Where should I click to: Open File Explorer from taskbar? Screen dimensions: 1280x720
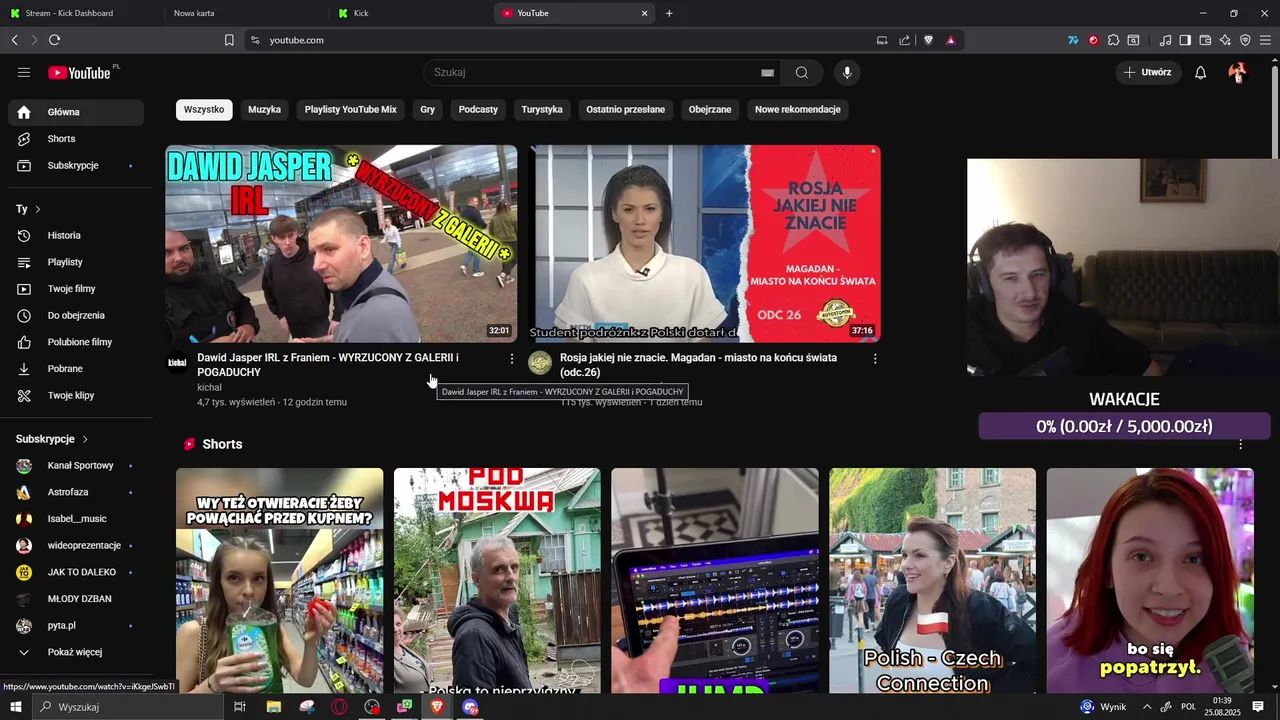click(x=273, y=707)
